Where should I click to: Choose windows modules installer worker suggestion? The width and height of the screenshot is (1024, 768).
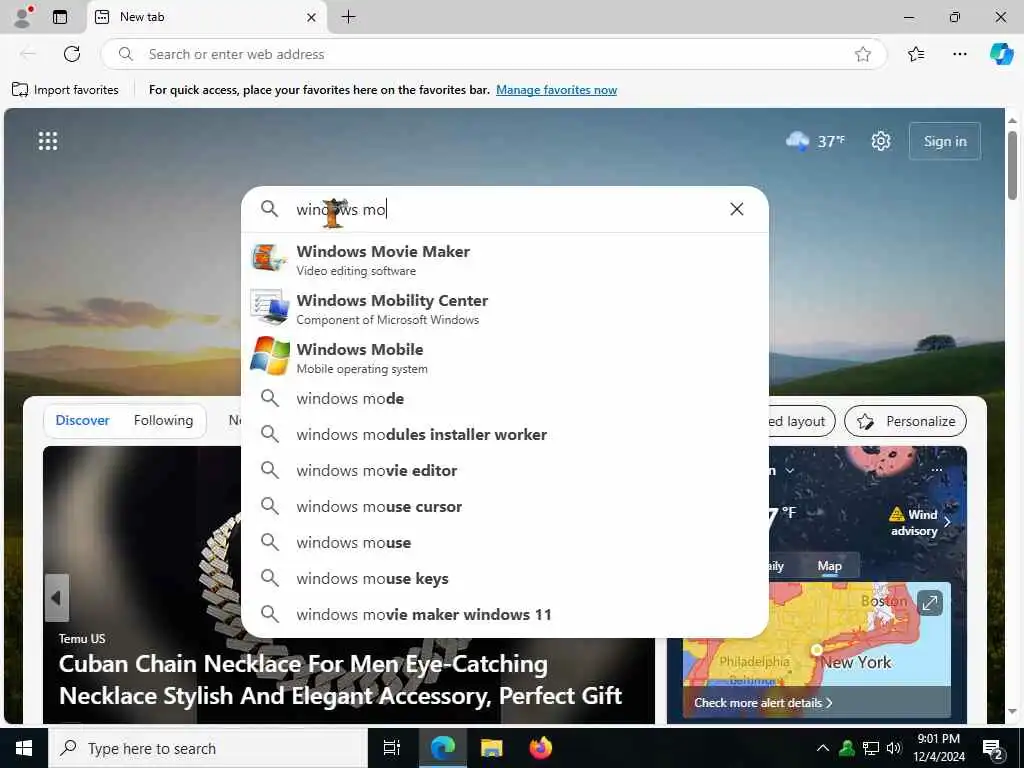pyautogui.click(x=505, y=434)
